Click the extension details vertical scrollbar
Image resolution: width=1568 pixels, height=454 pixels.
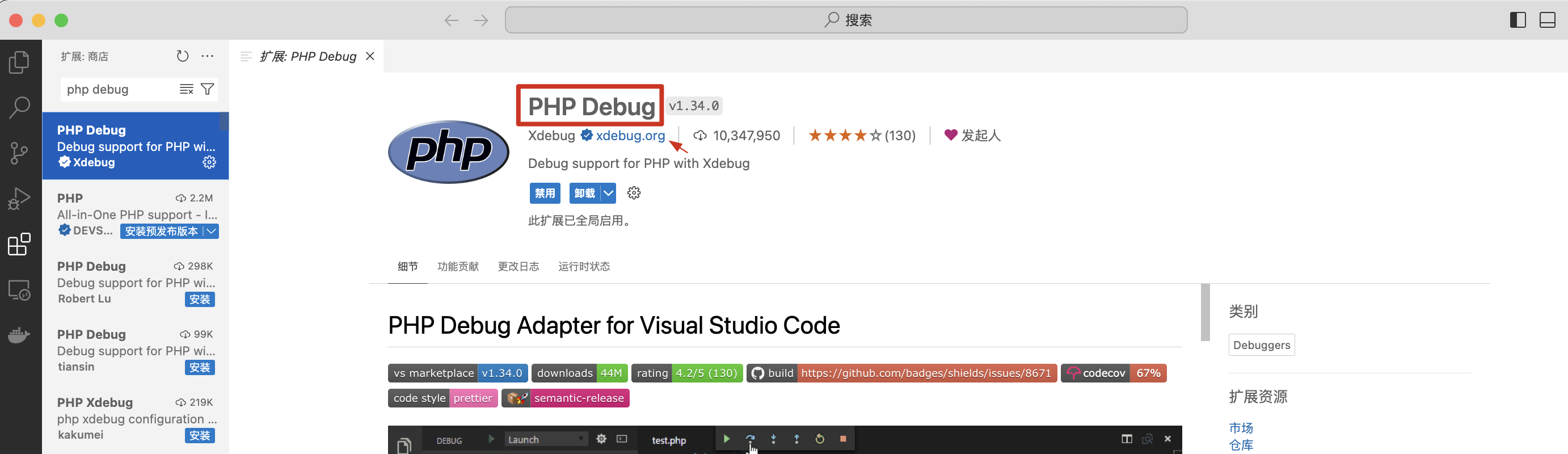point(1205,312)
